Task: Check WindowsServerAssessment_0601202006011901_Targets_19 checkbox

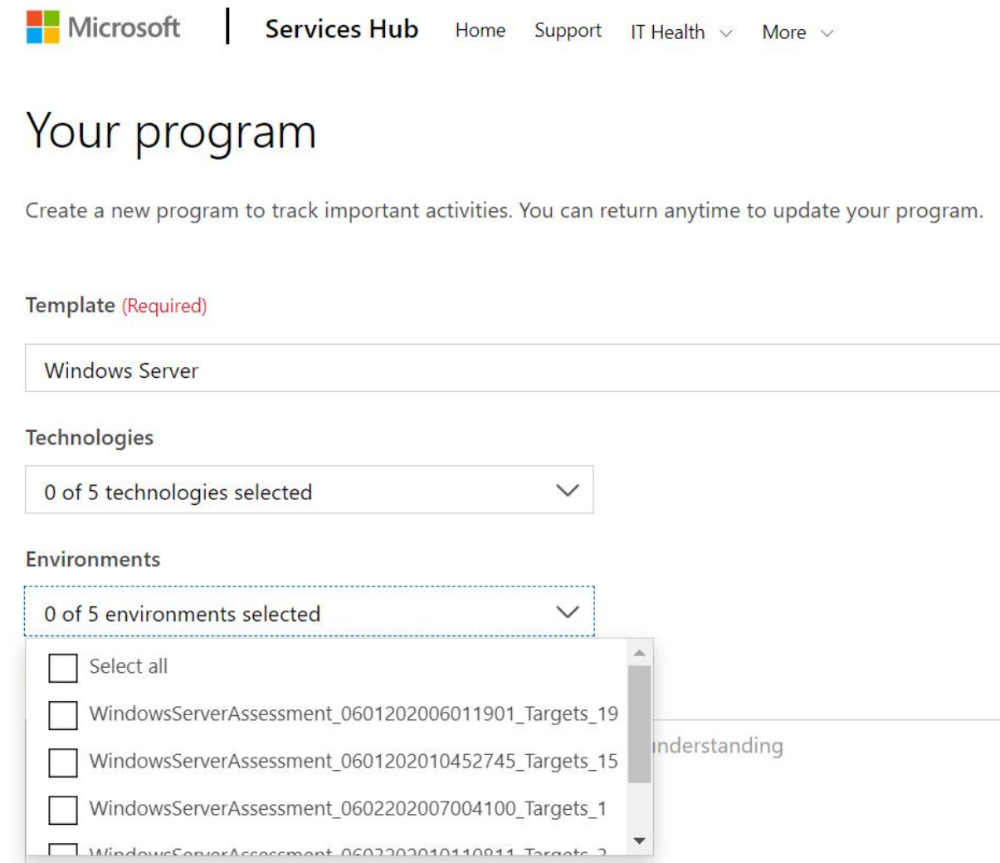Action: point(63,715)
